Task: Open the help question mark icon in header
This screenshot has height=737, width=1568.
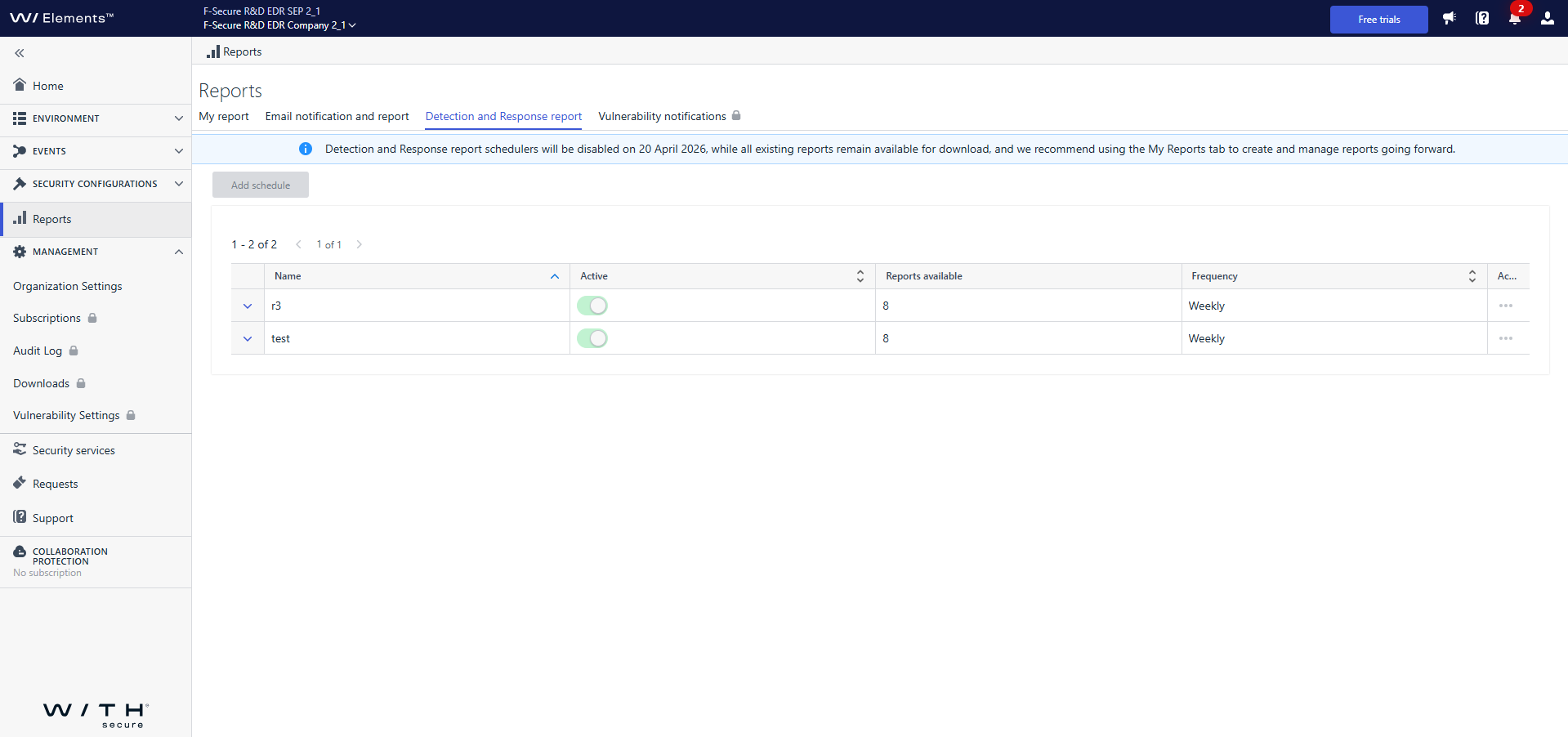Action: click(1482, 18)
